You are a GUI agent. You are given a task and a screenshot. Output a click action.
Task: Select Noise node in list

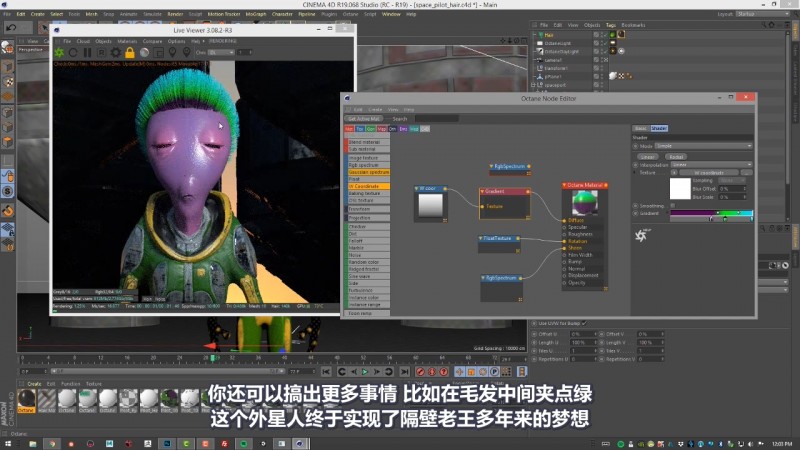(x=368, y=255)
